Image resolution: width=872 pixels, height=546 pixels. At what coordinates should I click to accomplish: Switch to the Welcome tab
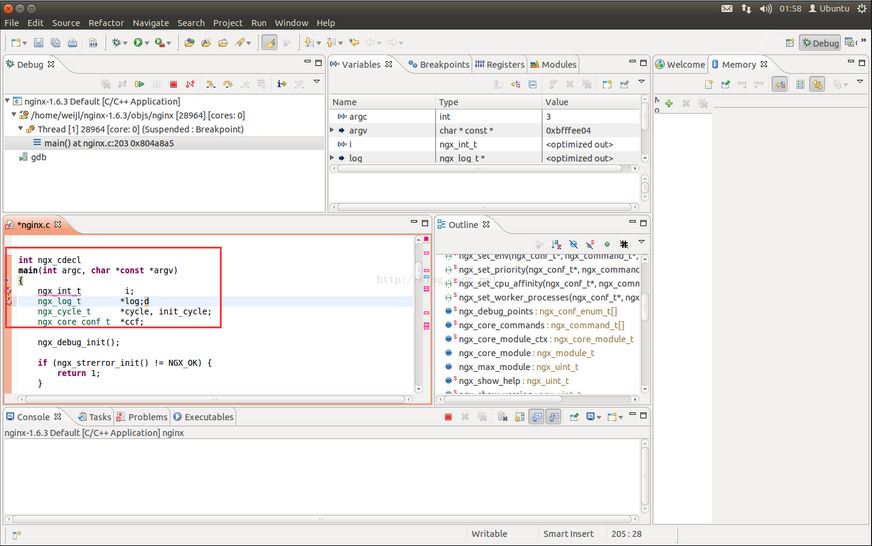pos(680,64)
